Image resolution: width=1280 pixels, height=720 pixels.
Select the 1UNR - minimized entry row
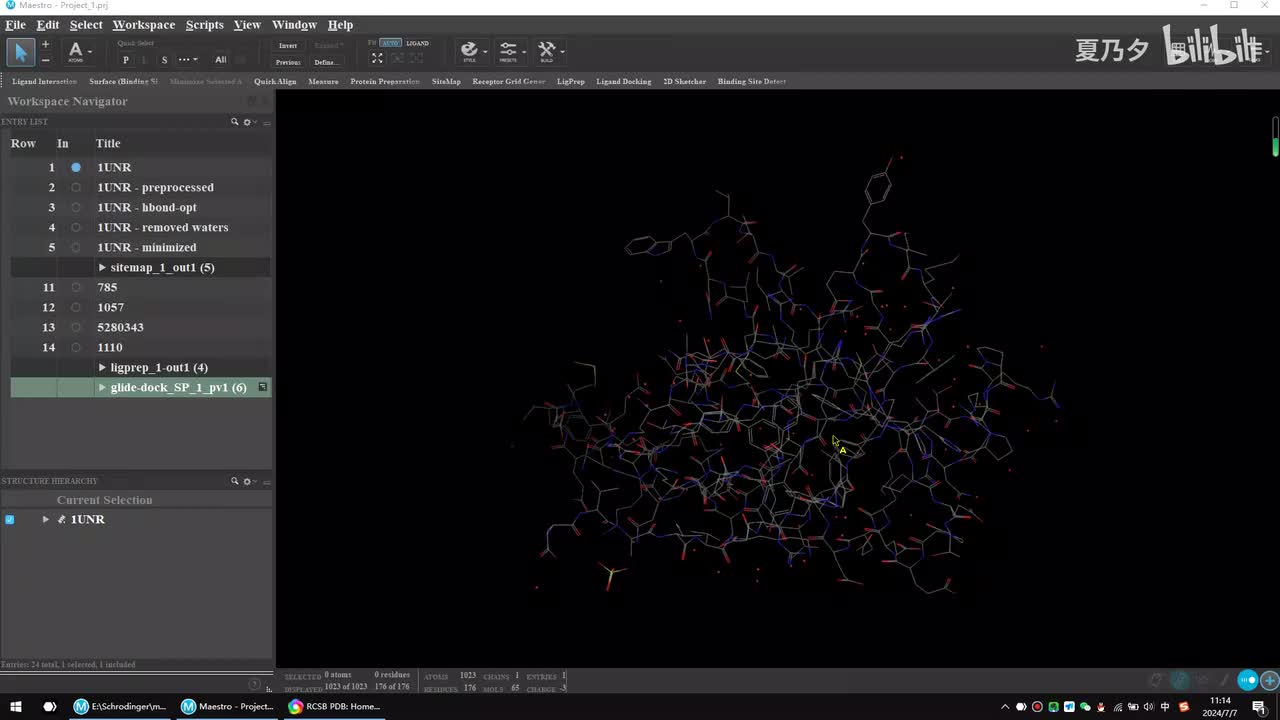point(146,247)
